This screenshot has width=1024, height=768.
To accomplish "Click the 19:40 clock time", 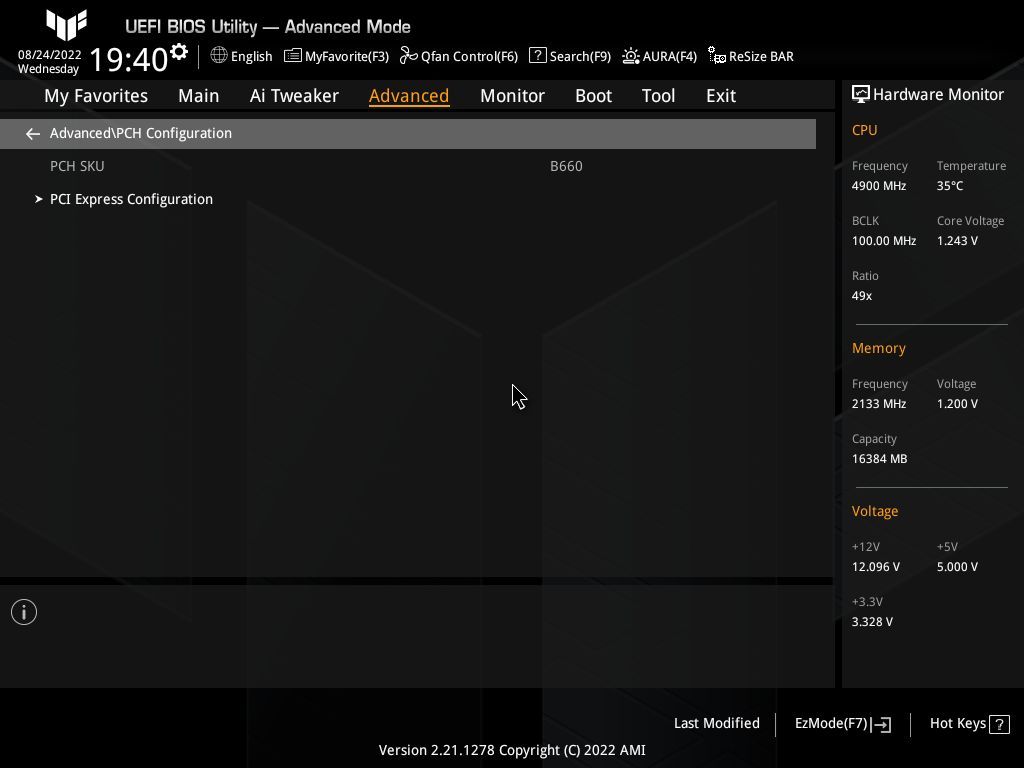I will point(129,60).
